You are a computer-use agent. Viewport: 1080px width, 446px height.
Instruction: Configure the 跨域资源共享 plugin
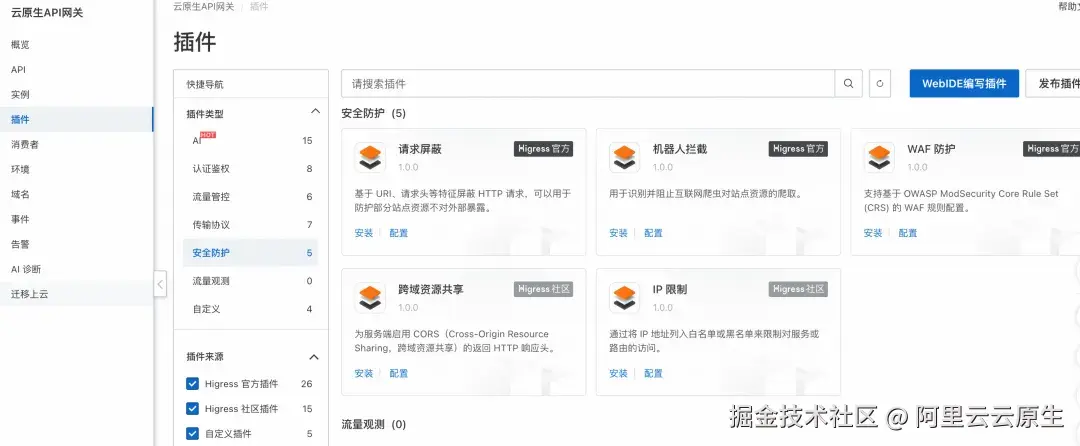tap(399, 373)
